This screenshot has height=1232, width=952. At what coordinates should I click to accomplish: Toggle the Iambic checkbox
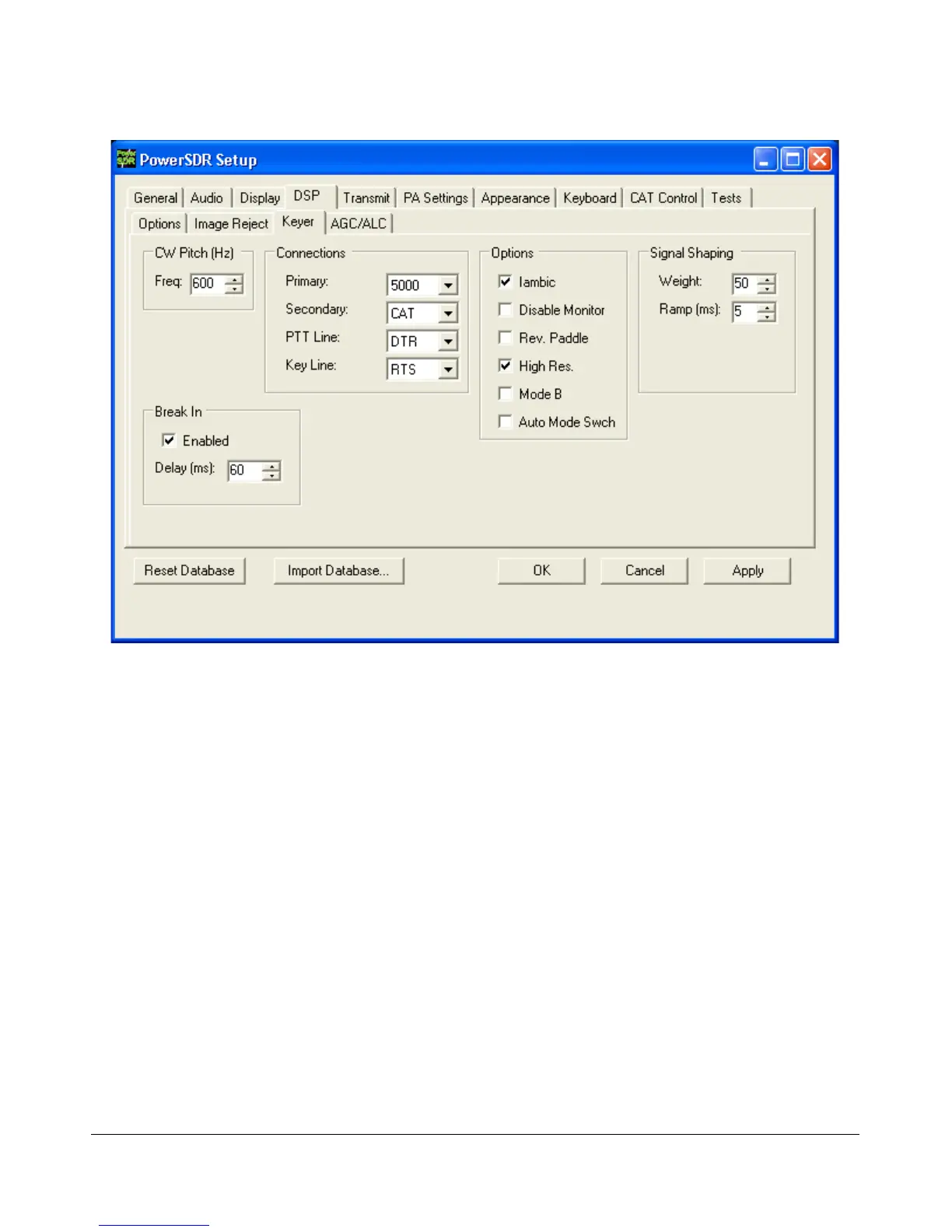tap(505, 282)
